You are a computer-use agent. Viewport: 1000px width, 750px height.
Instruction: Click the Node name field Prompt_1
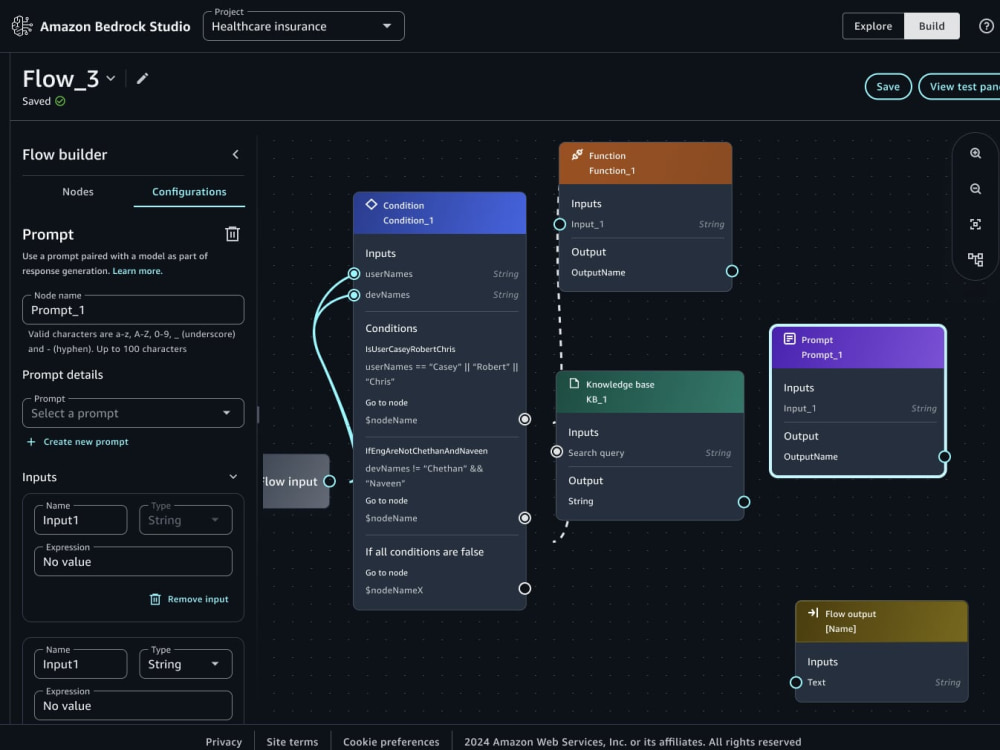pos(133,310)
